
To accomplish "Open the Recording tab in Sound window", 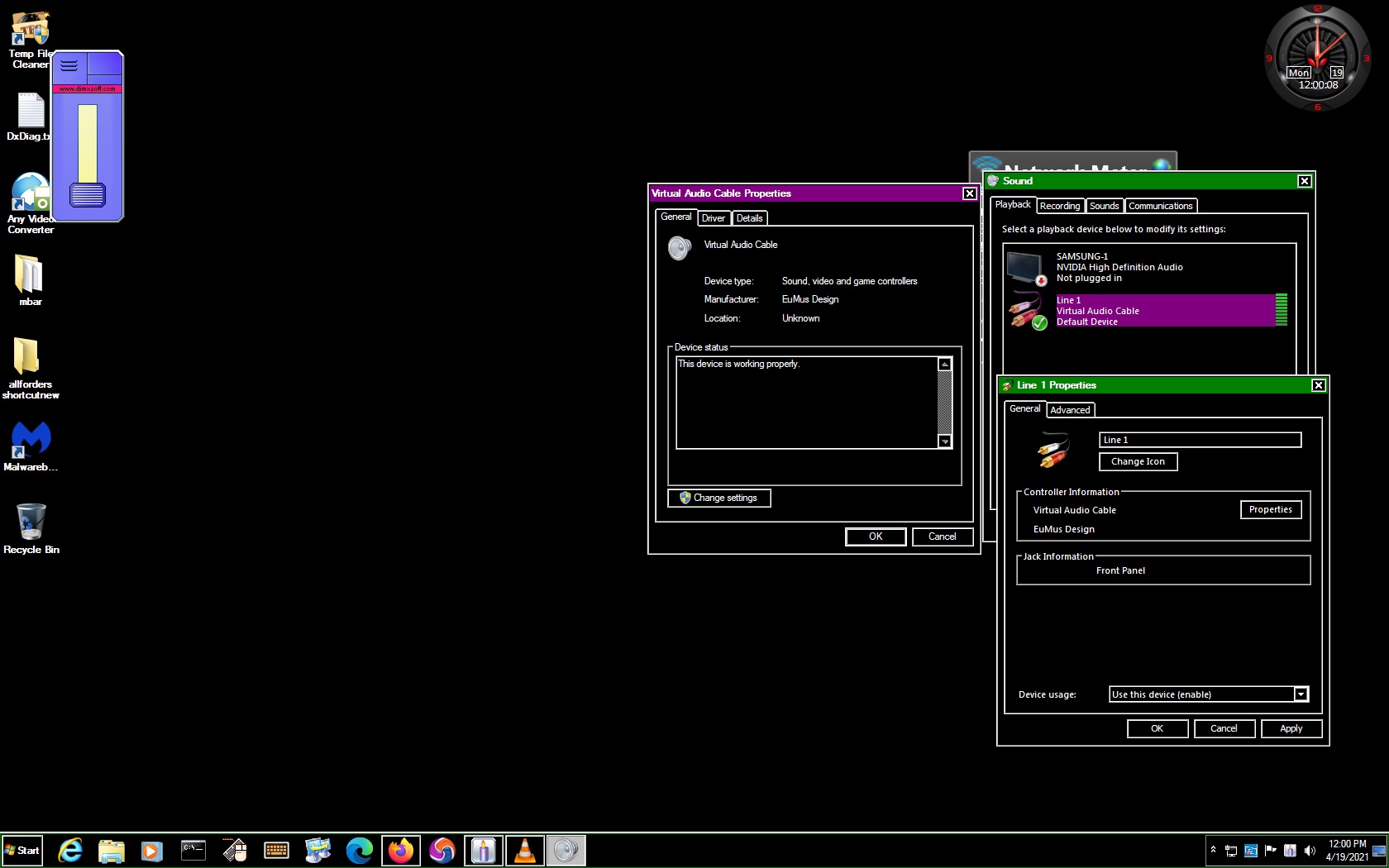I will tap(1059, 206).
